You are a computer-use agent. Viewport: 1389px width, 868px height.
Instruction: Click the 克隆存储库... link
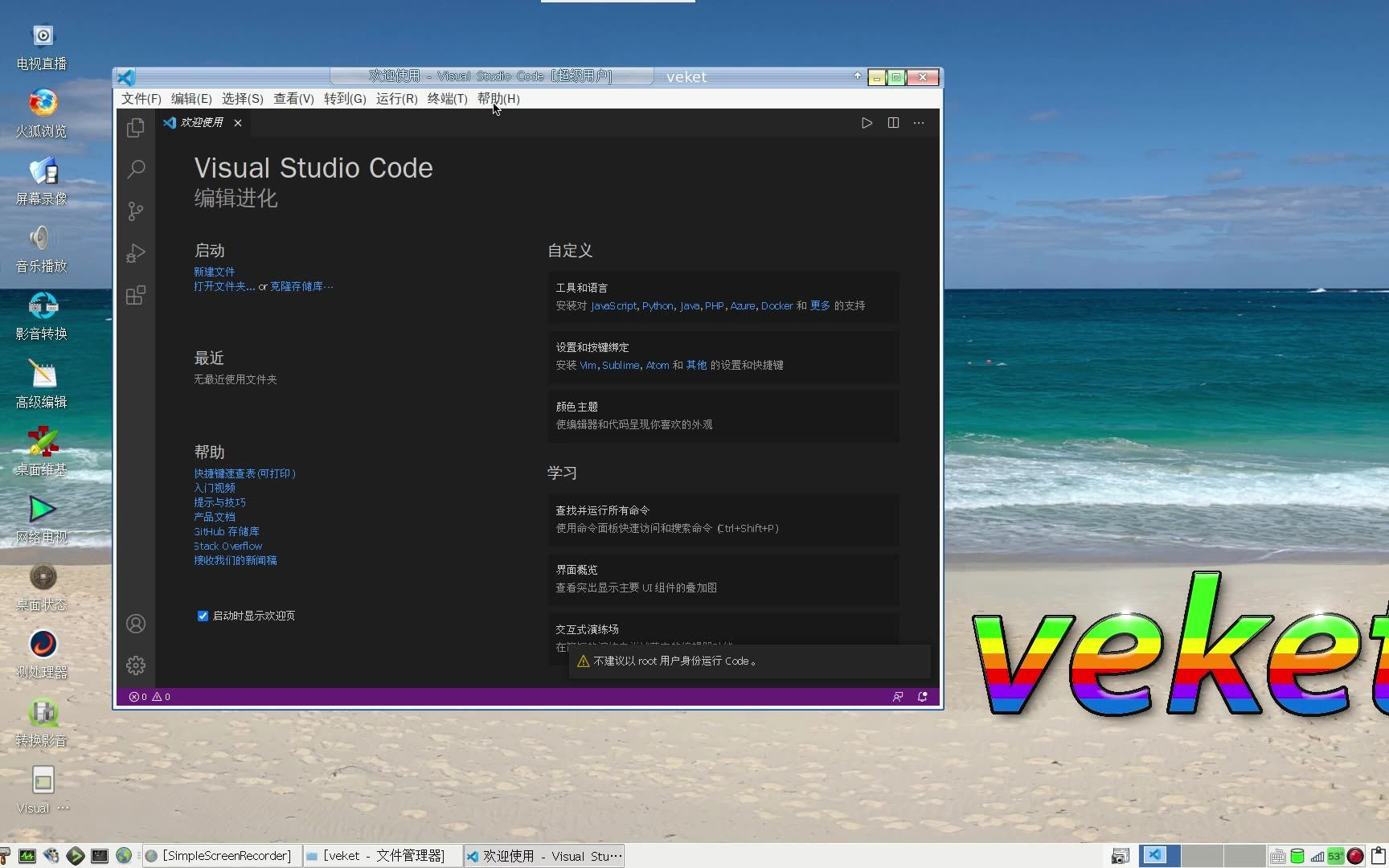[301, 286]
